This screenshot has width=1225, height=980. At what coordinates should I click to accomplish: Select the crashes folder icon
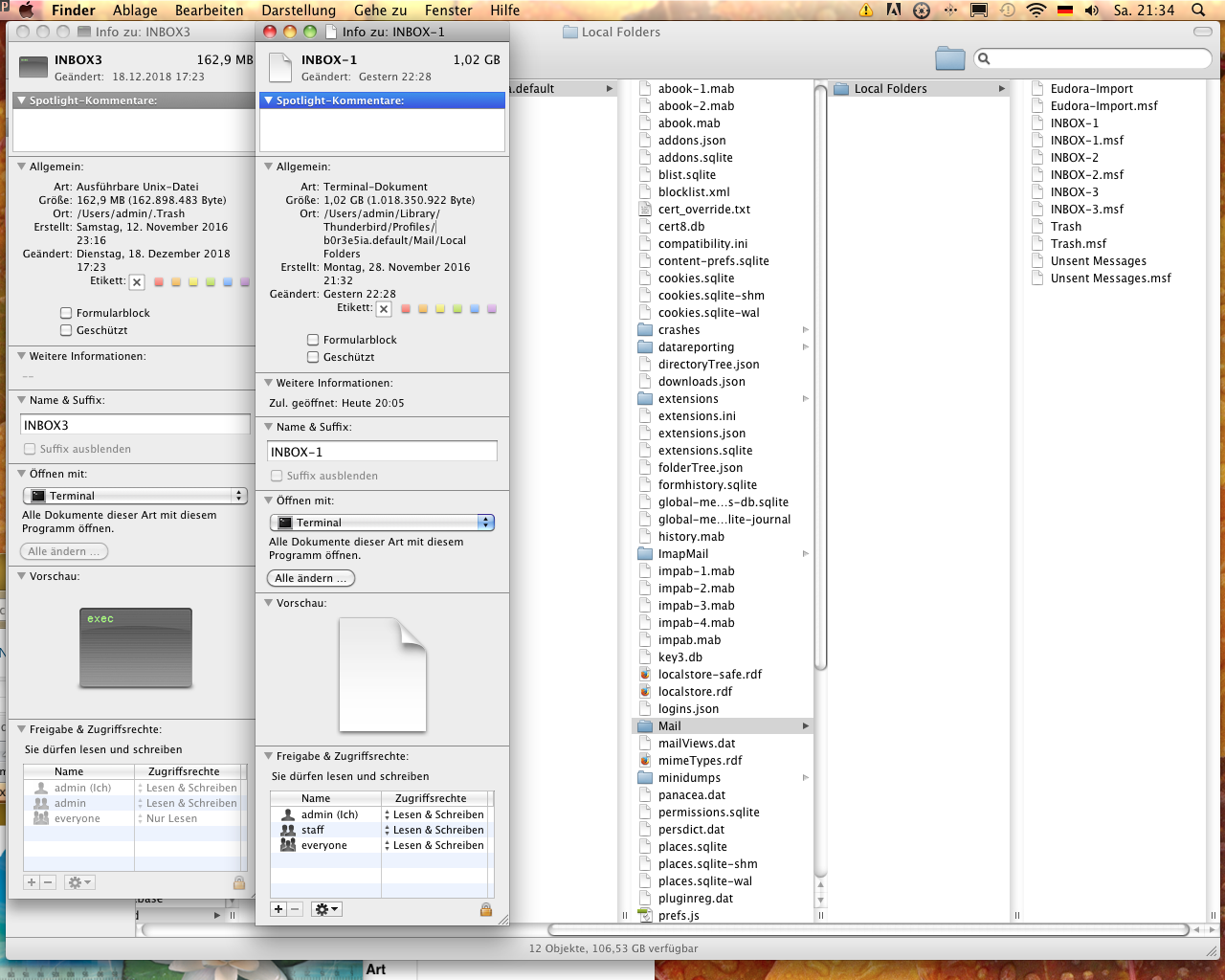(x=645, y=330)
